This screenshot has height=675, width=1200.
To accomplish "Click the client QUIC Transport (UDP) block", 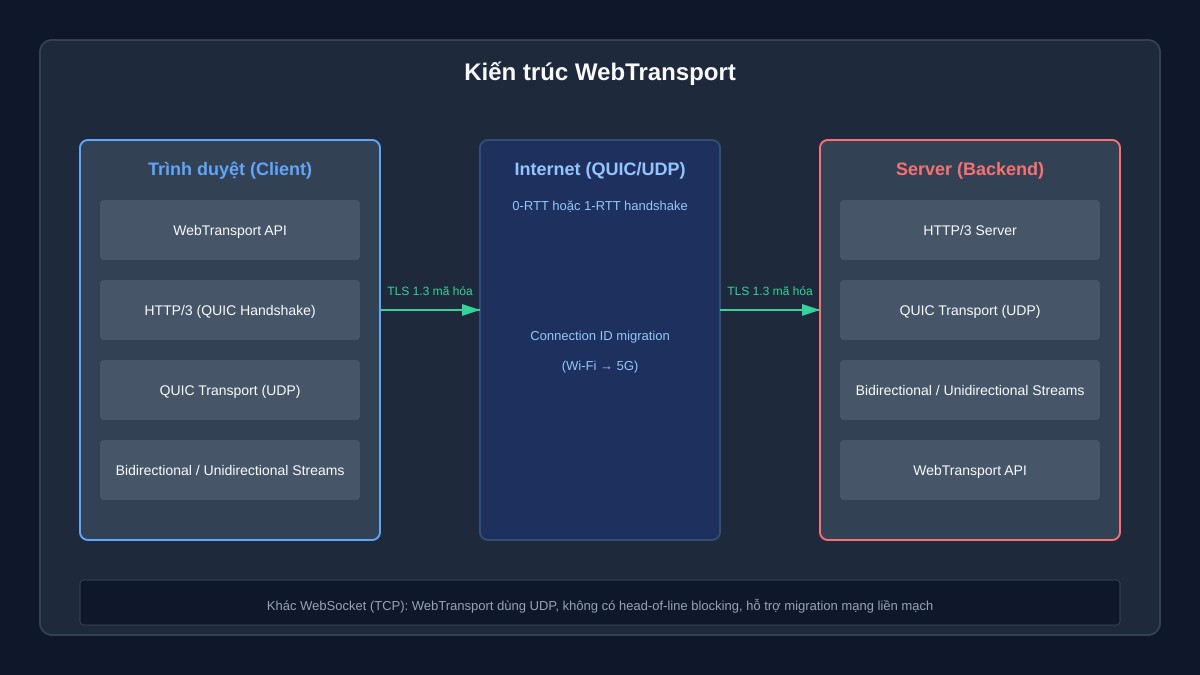I will 230,390.
